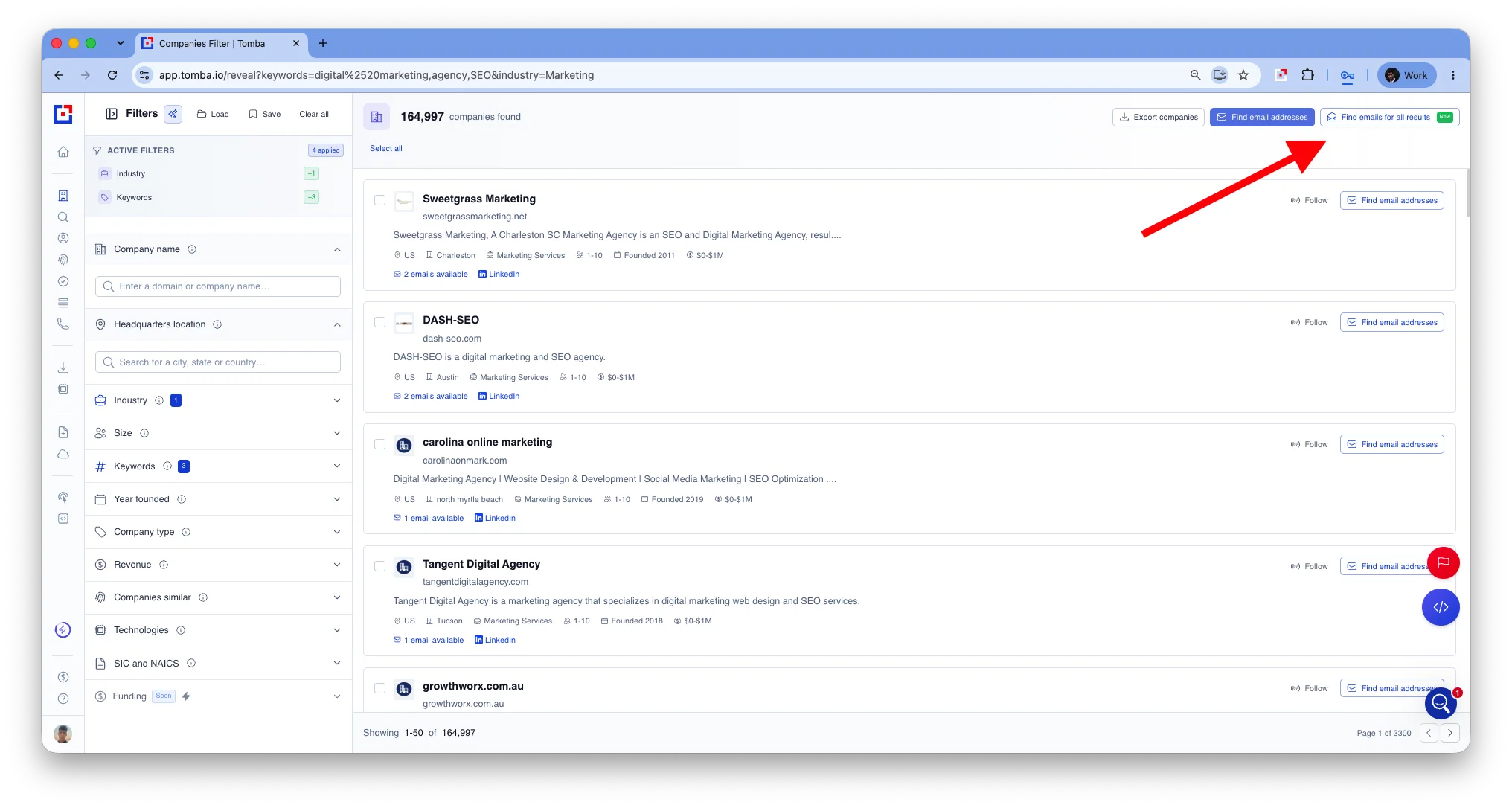Open the phone icon in the sidebar
Screen dimensions: 1512x808
coord(63,324)
